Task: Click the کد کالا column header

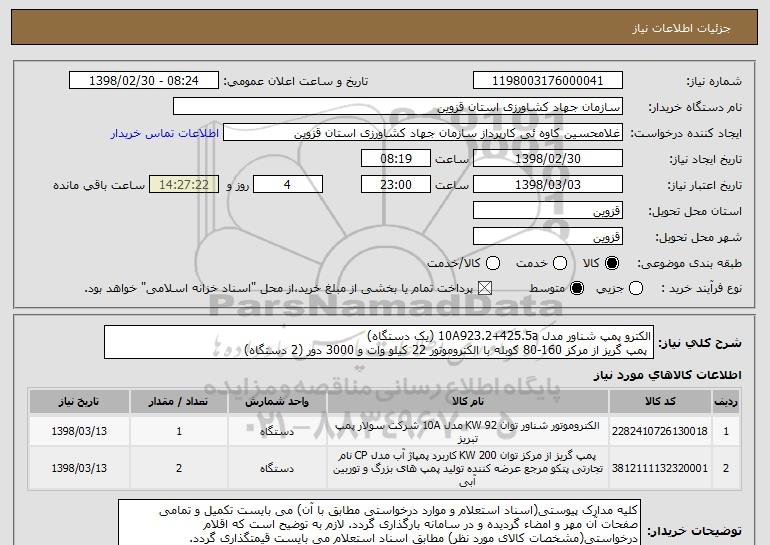Action: (660, 402)
